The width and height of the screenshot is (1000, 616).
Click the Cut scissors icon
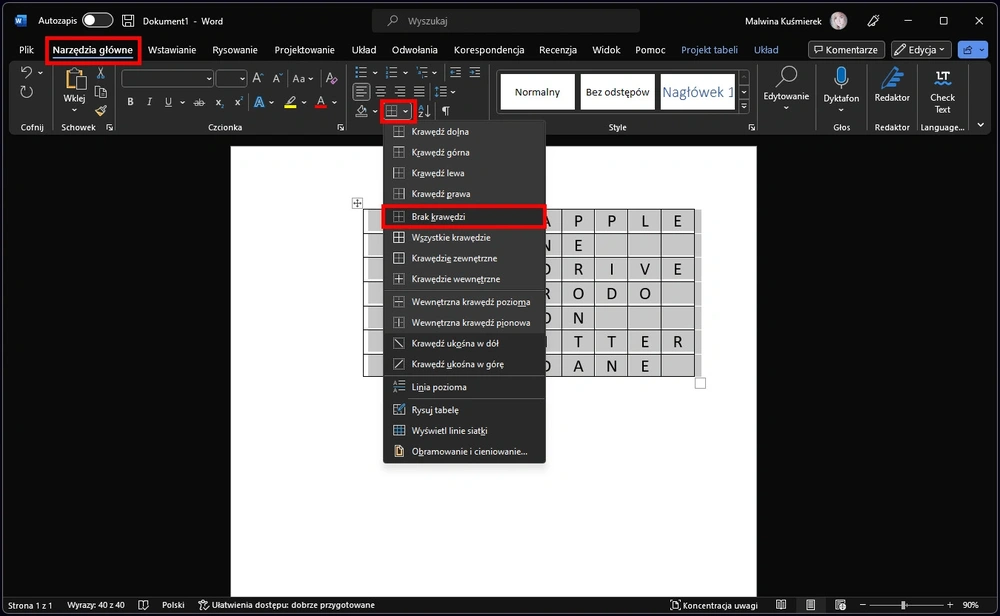click(x=100, y=73)
